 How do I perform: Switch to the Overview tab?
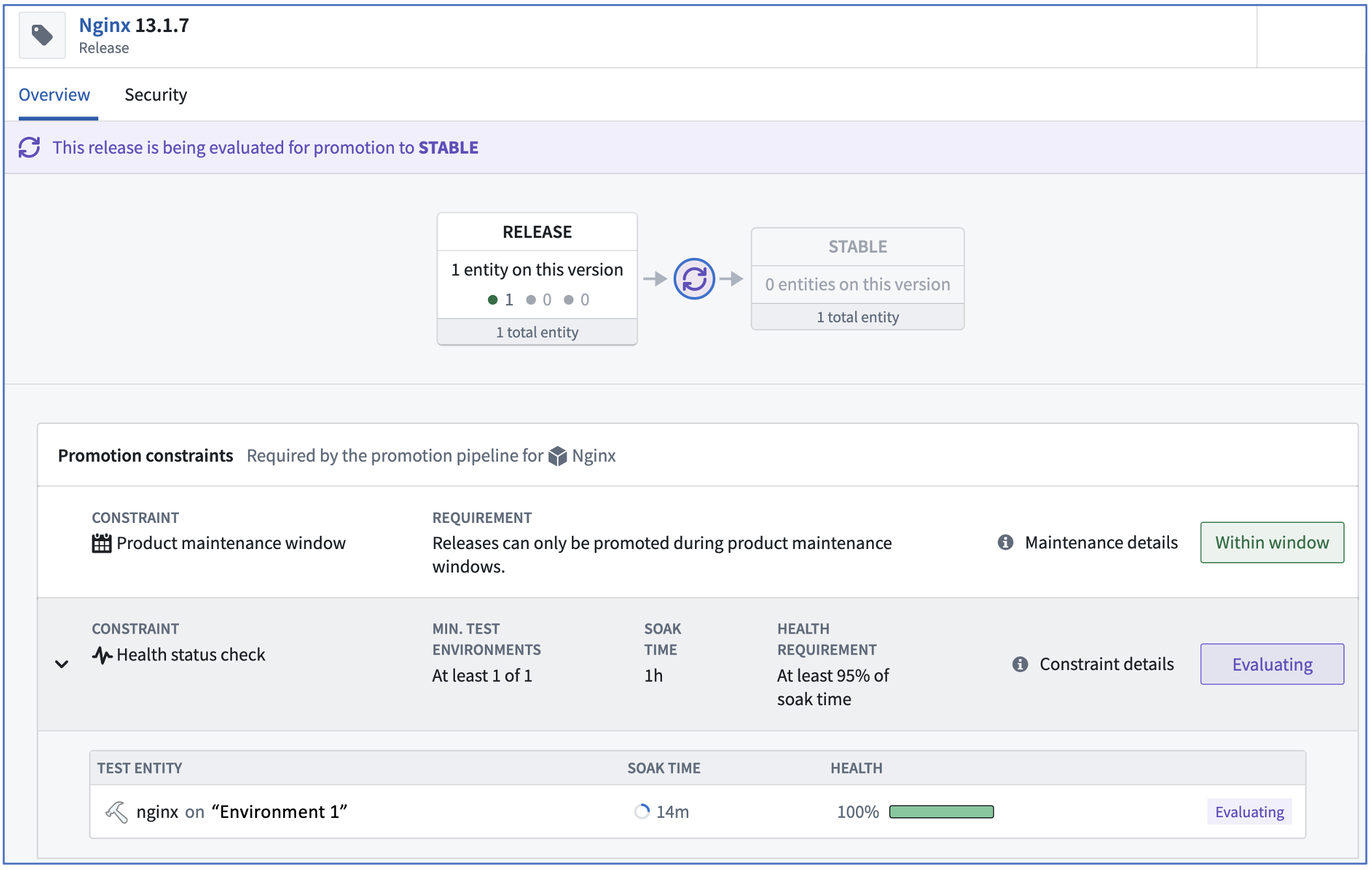pos(54,95)
